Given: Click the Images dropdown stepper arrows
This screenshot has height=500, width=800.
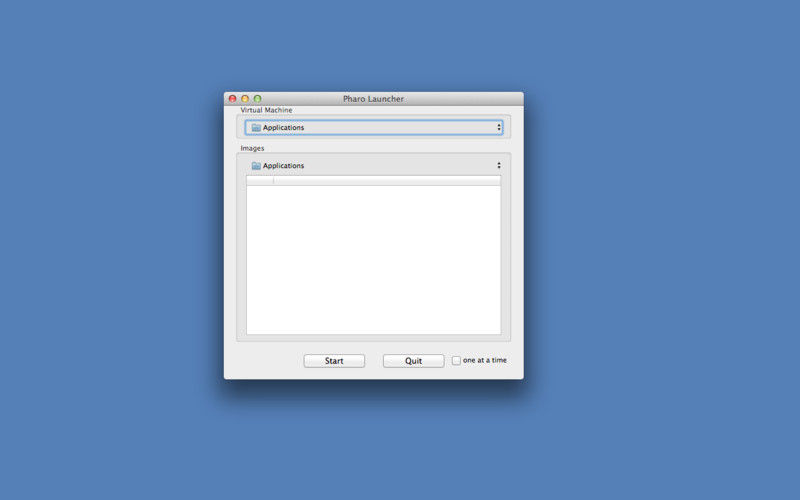Looking at the screenshot, I should click(499, 165).
